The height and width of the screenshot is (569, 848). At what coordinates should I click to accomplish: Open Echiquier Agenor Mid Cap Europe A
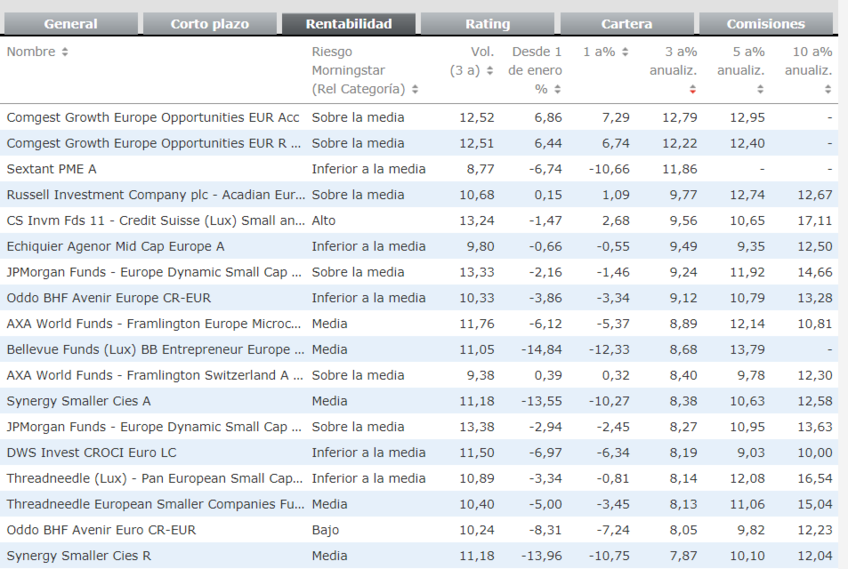point(115,247)
